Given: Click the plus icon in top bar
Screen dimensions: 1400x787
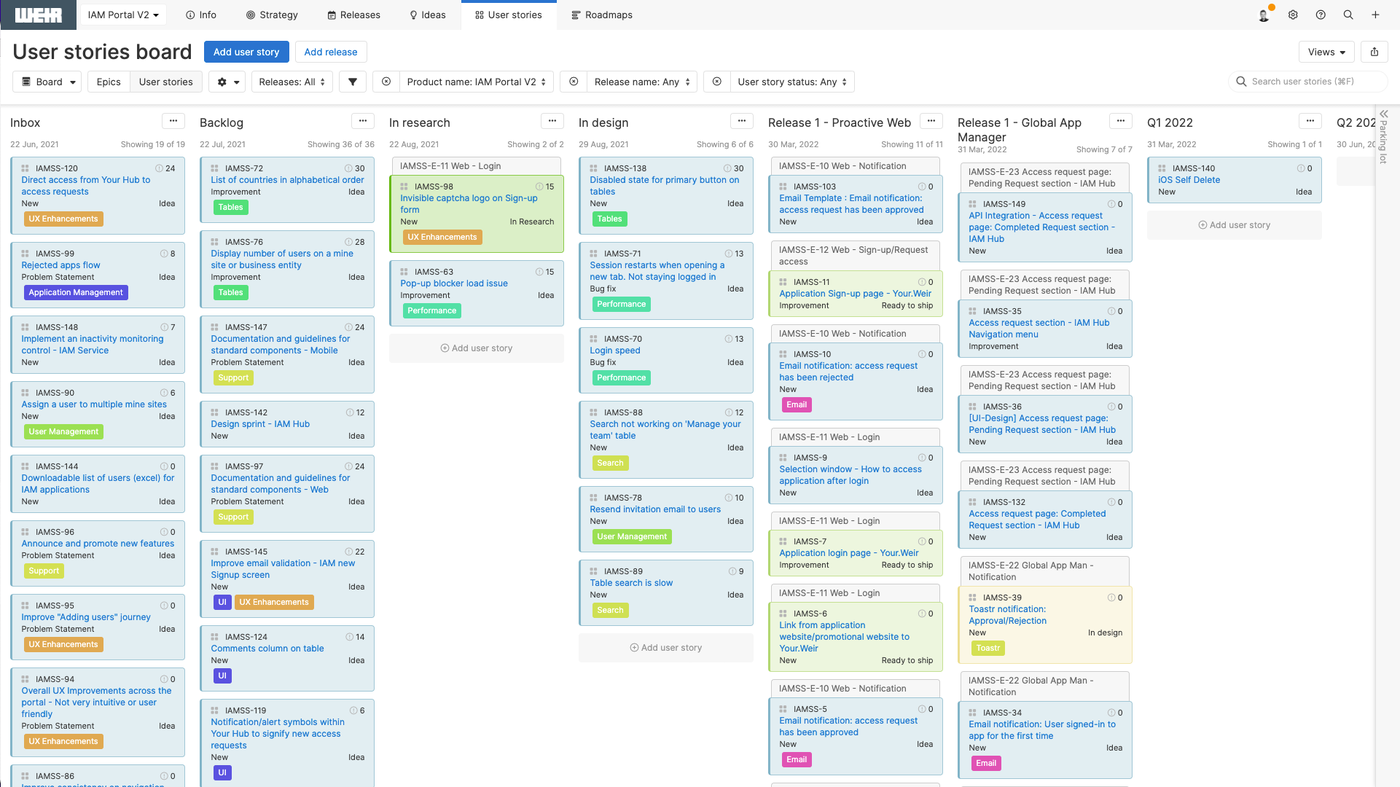Looking at the screenshot, I should [x=1376, y=15].
